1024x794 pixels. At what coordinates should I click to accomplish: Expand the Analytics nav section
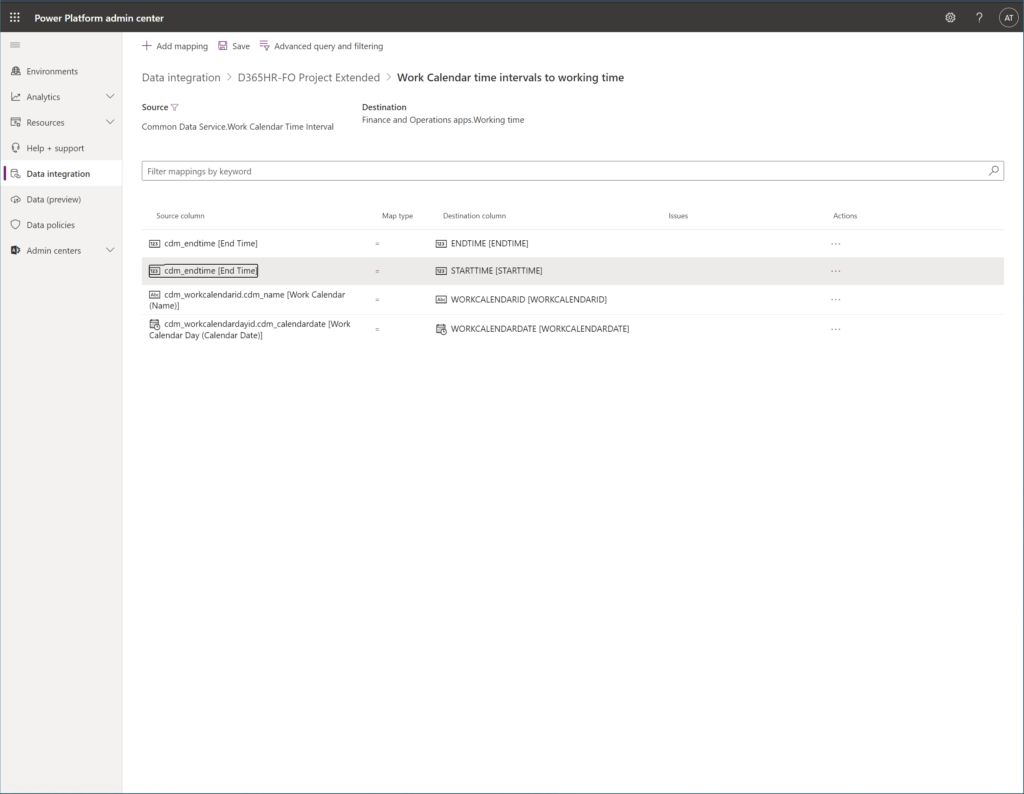(110, 97)
